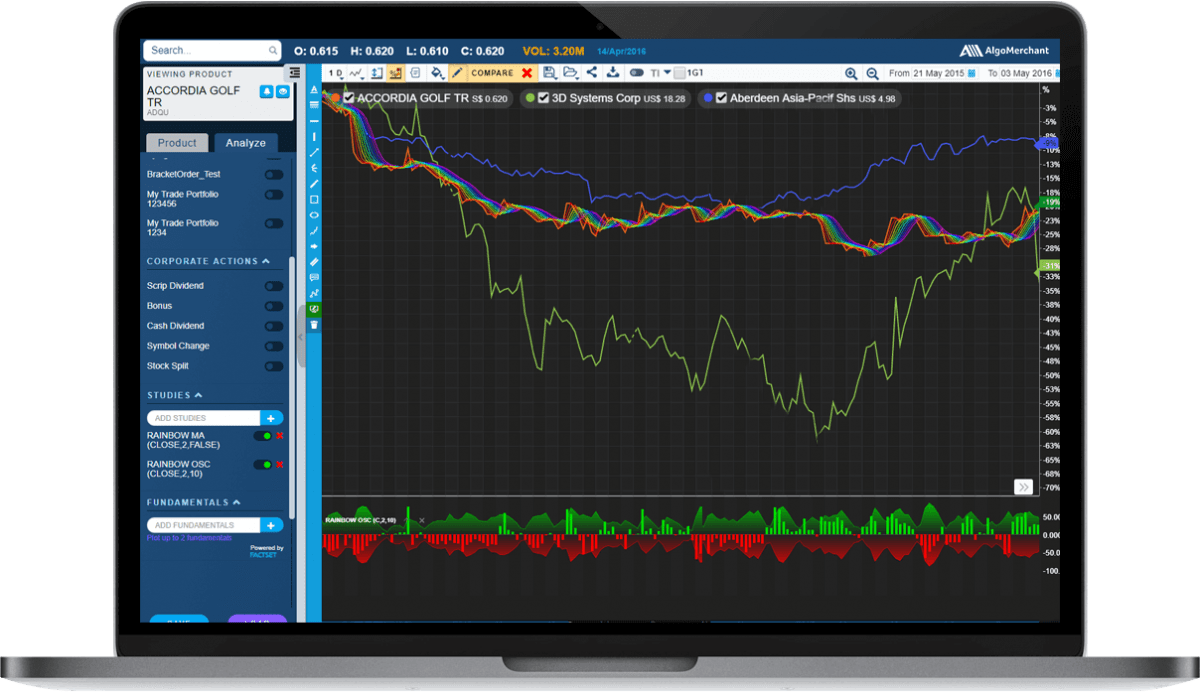Select the pencil draw tool in toolbar

click(457, 73)
